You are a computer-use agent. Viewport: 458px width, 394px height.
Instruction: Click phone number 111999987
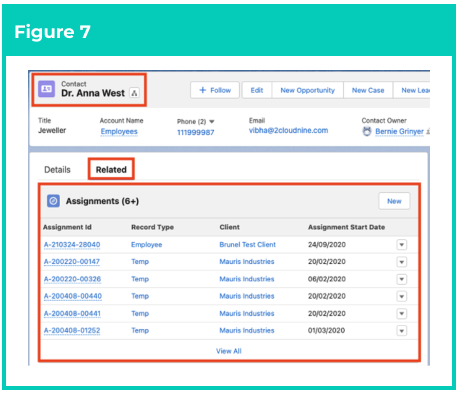pos(196,132)
